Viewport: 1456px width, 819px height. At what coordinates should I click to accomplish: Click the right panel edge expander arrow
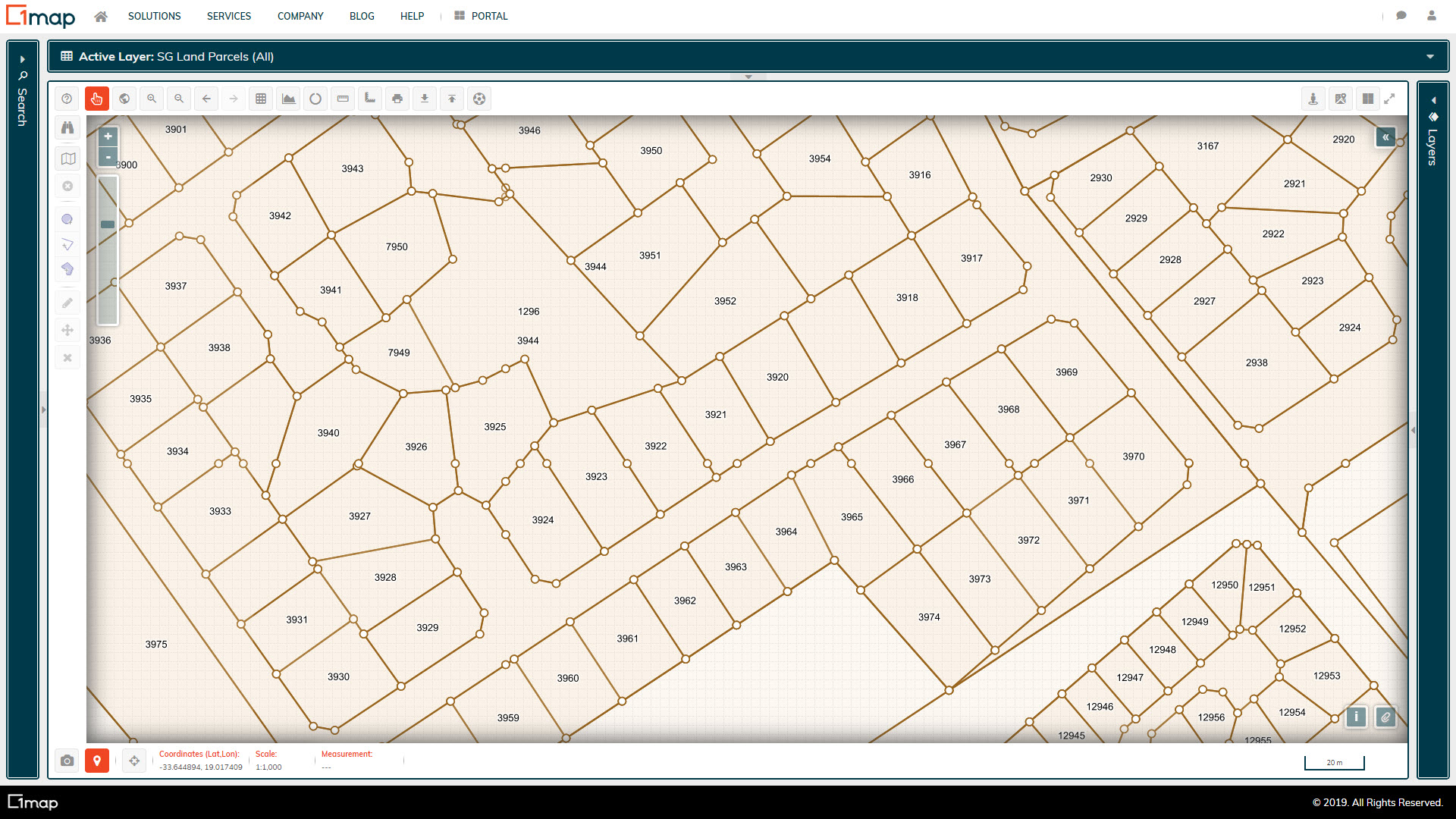1413,430
